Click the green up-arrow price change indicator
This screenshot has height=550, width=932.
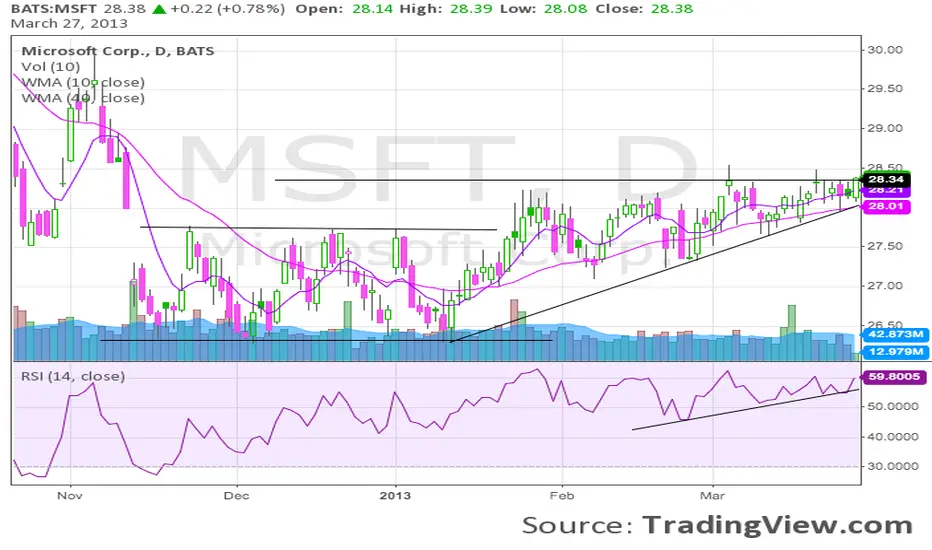click(x=159, y=9)
